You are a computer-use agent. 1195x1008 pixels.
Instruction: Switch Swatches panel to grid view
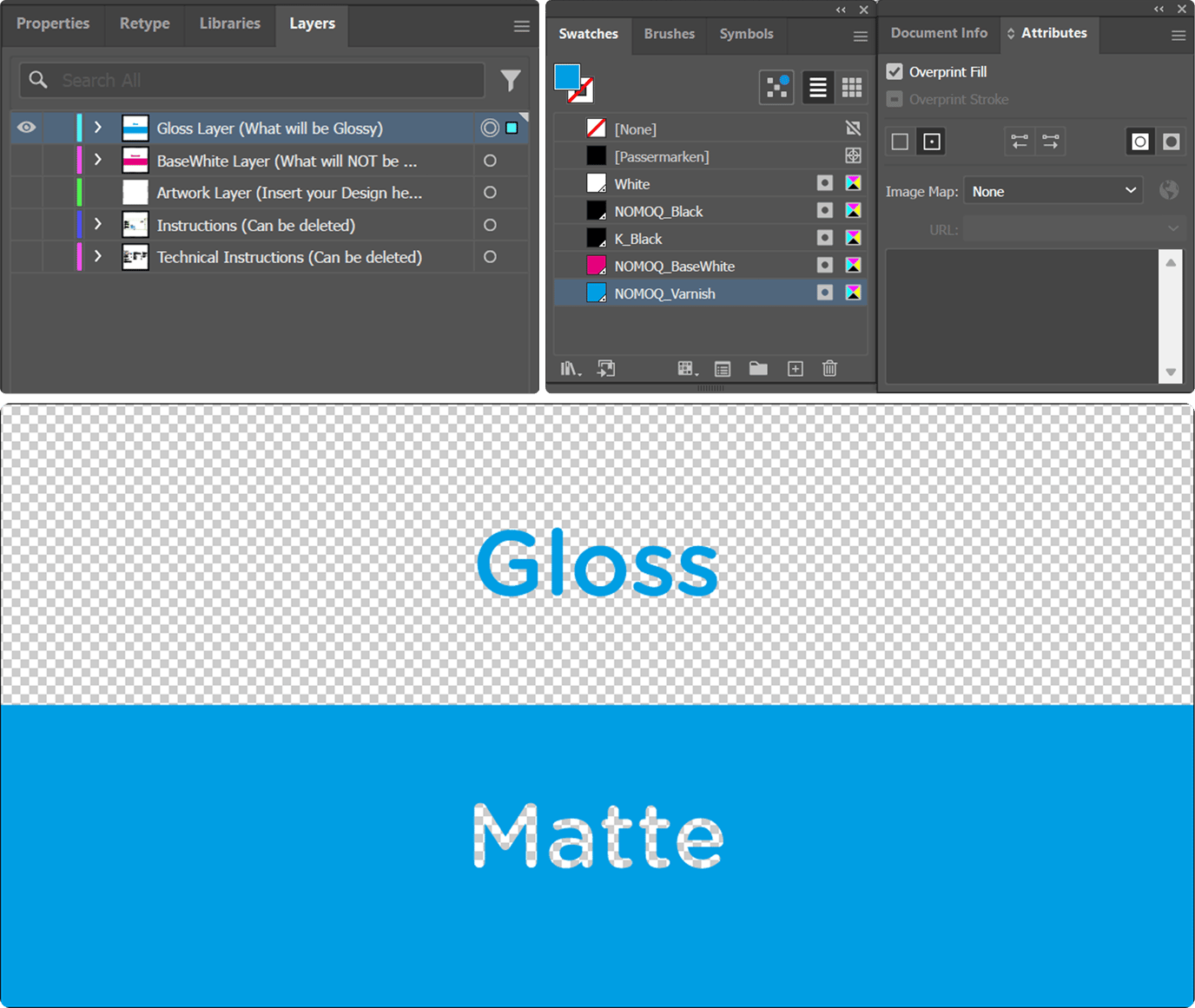pyautogui.click(x=852, y=87)
